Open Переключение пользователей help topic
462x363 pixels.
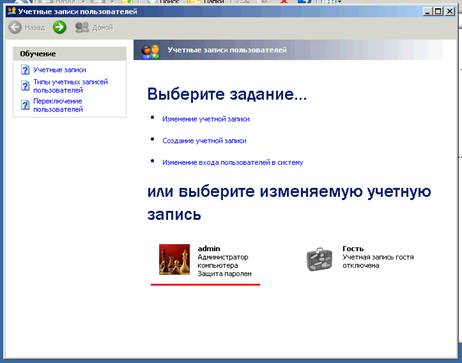click(x=58, y=105)
